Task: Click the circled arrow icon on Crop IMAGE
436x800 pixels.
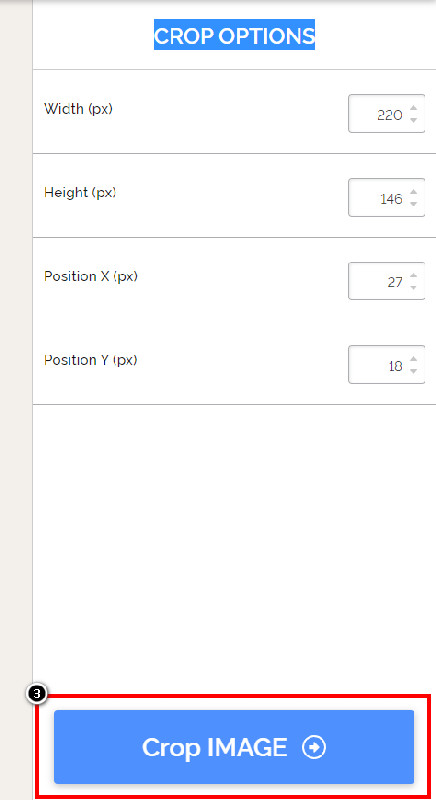Action: (x=314, y=748)
